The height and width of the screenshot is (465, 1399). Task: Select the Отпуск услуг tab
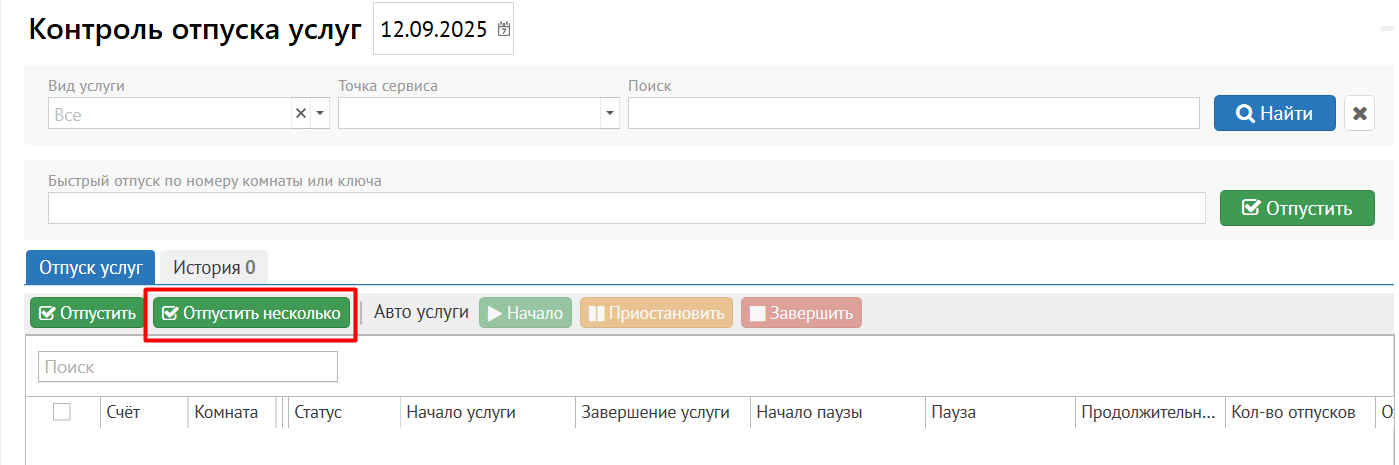tap(90, 267)
